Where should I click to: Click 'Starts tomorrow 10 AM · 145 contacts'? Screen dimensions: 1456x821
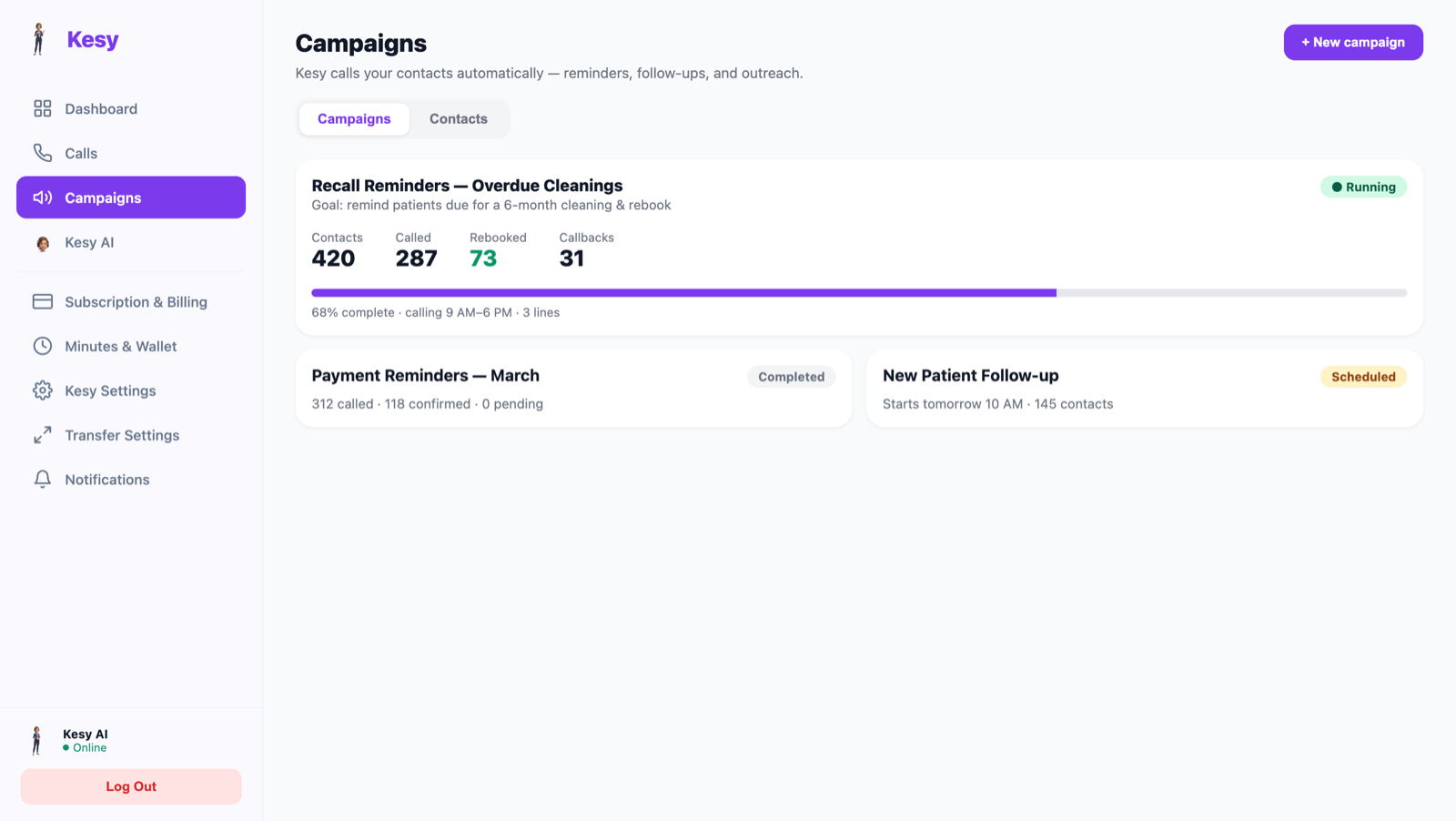[997, 404]
